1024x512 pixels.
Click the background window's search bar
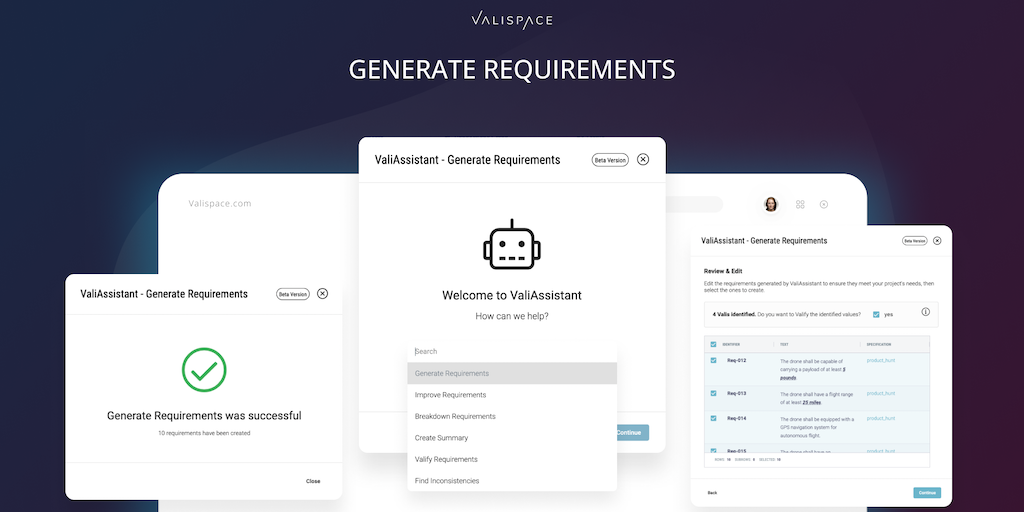[694, 204]
